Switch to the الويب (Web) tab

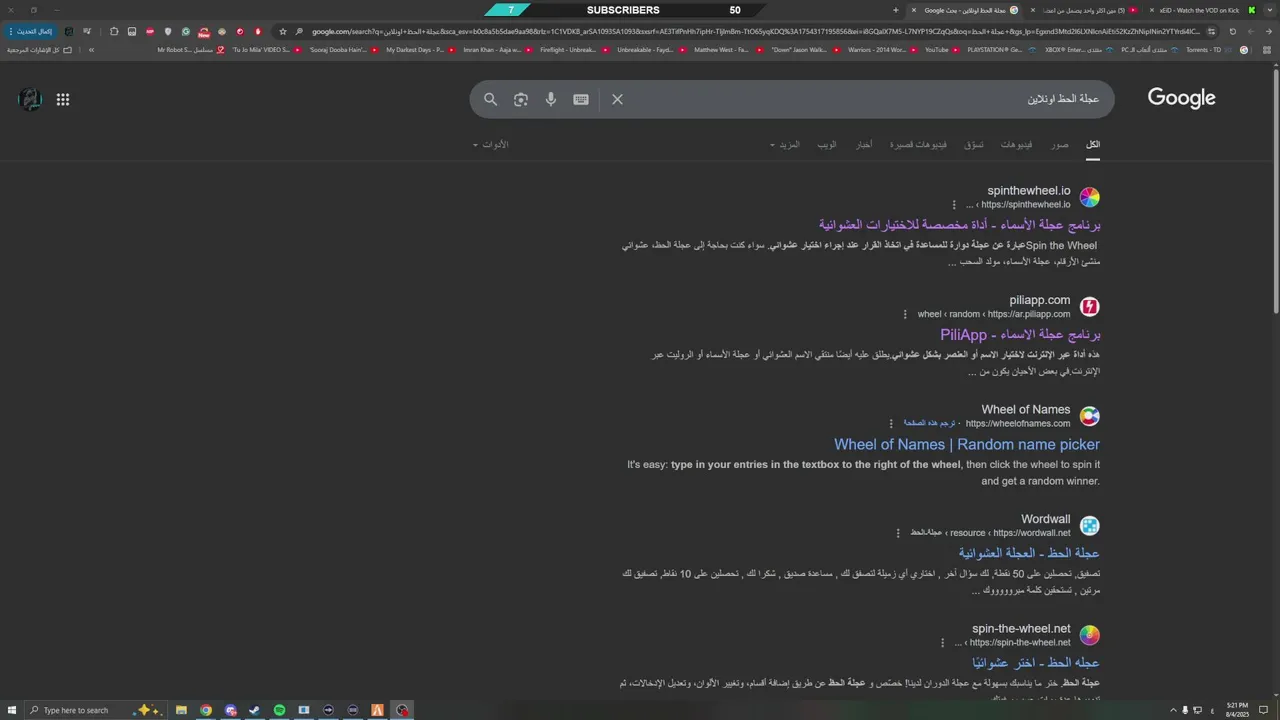(827, 145)
